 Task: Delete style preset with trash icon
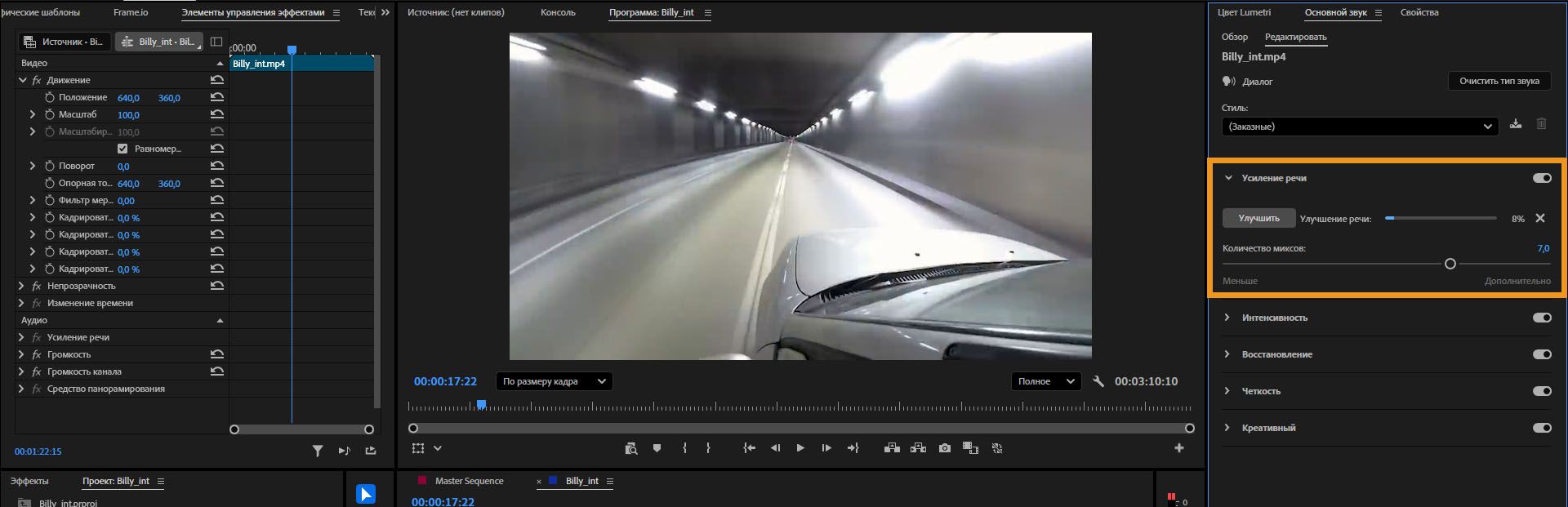[1541, 124]
